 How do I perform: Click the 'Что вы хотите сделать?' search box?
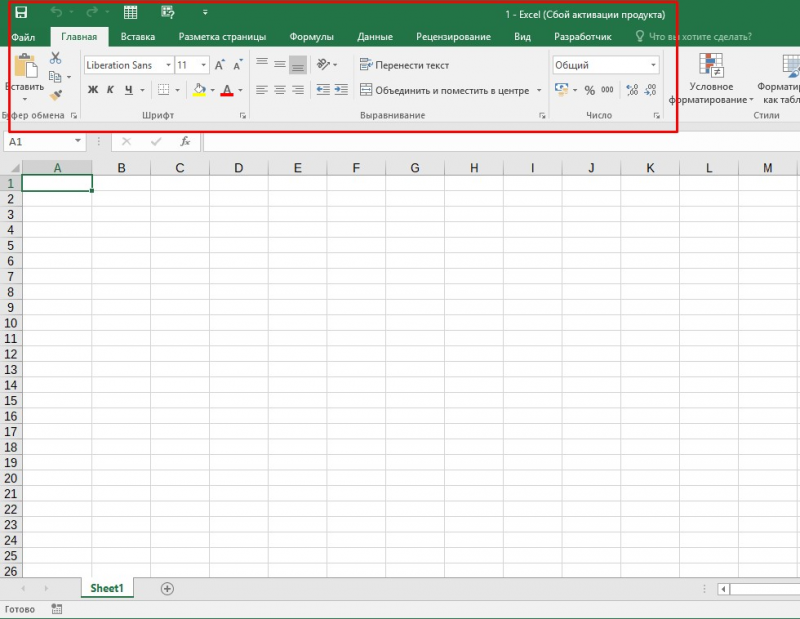[x=694, y=37]
